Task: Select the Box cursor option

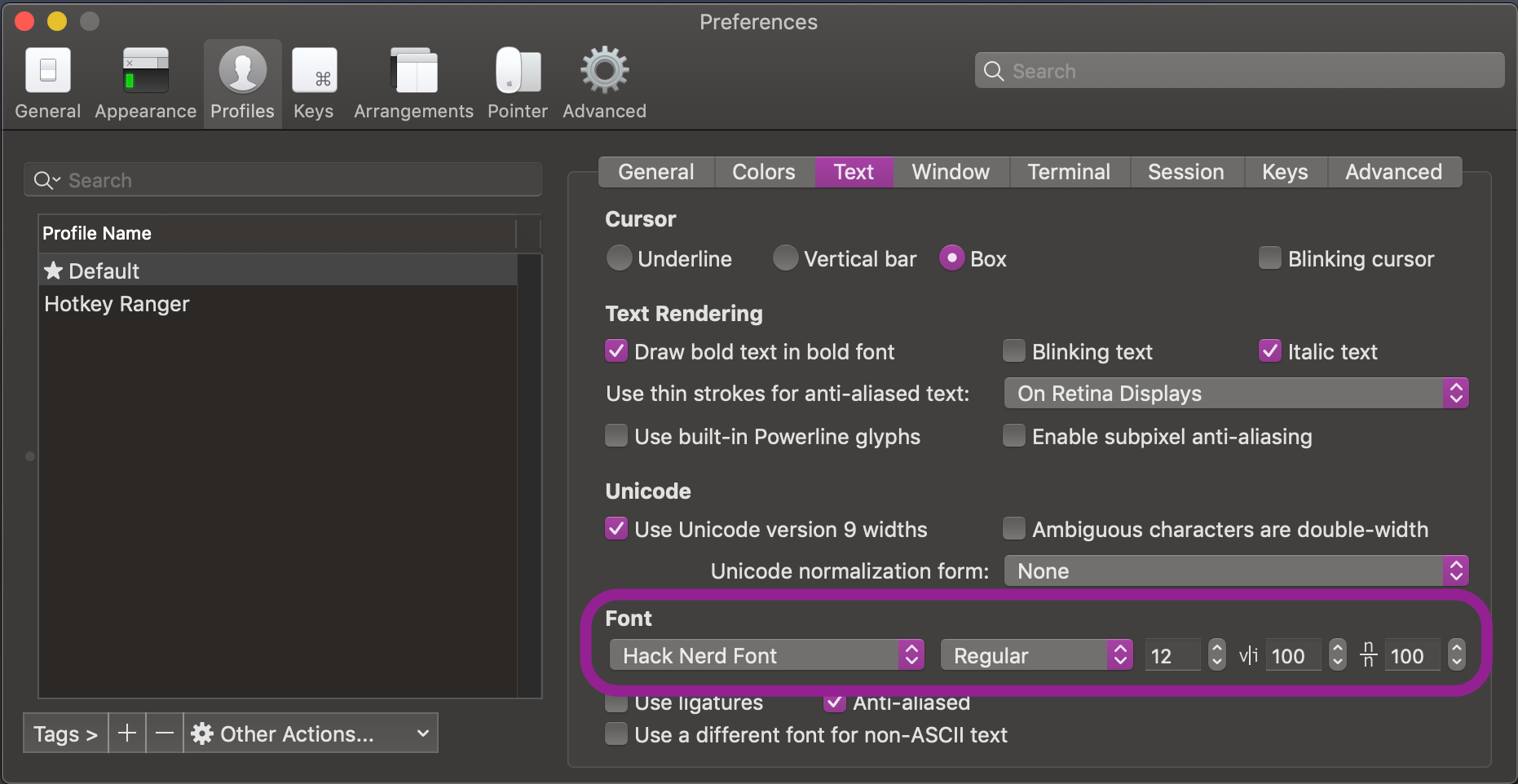Action: [x=952, y=258]
